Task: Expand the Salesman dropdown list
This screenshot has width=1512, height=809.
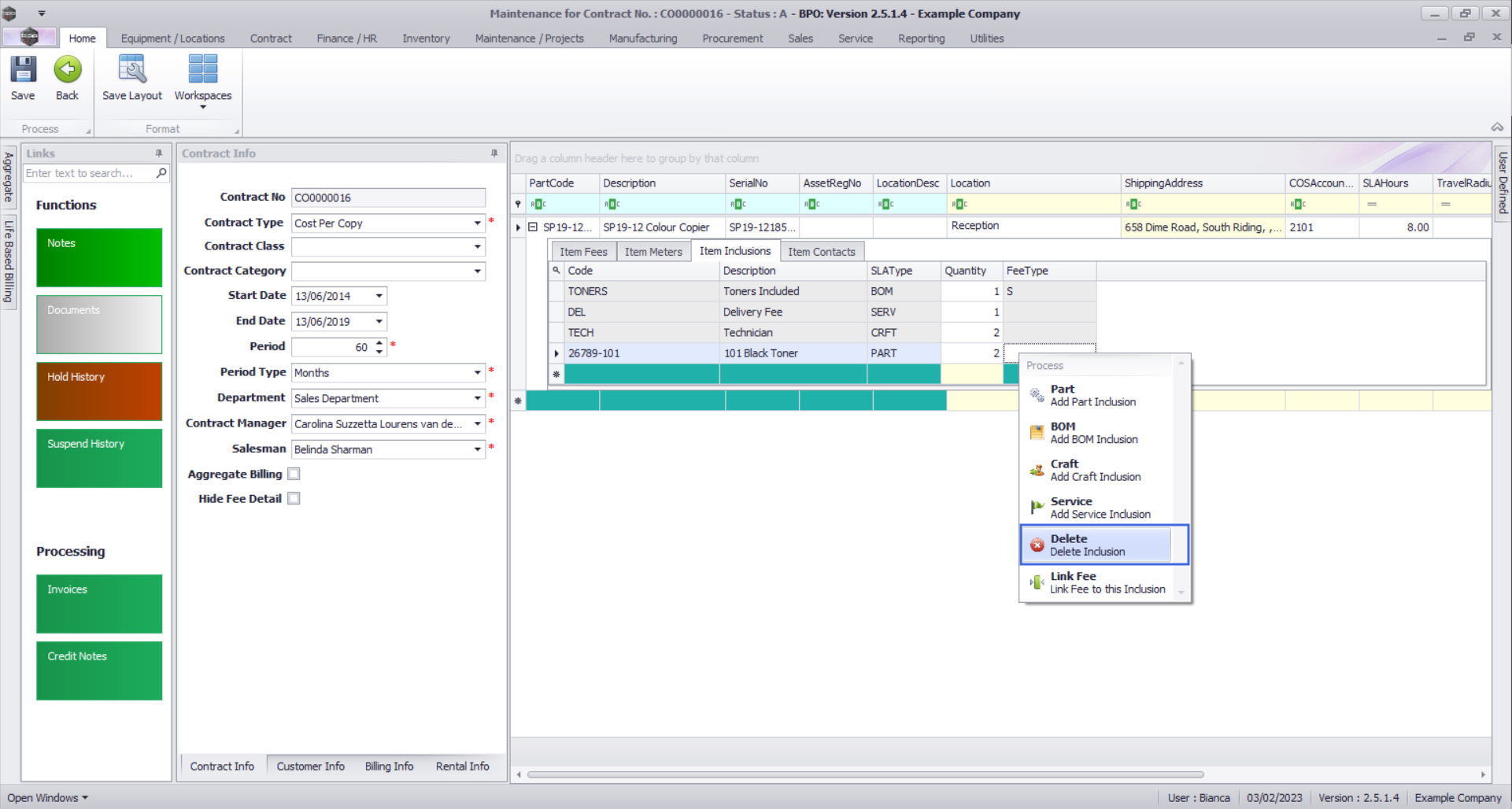Action: 477,449
